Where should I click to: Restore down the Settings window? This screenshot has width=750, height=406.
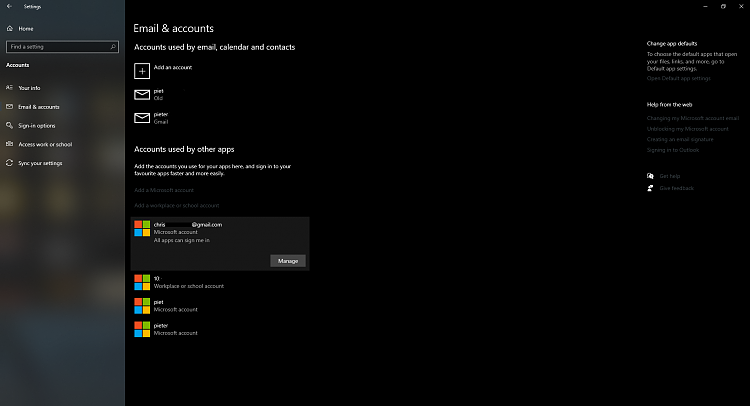[x=723, y=7]
